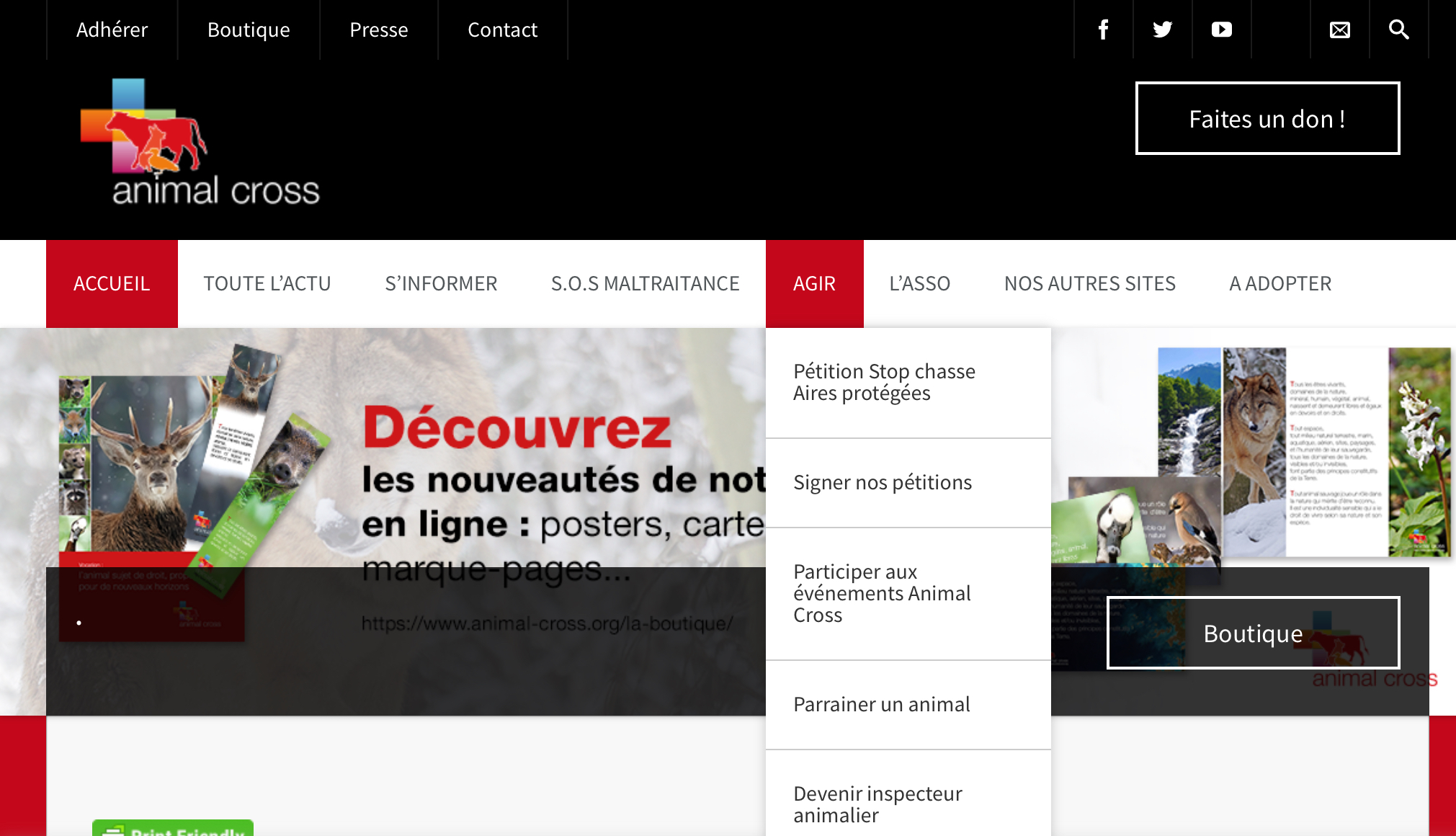Click the Découvrez banner headline
This screenshot has width=1456, height=836.
[x=517, y=427]
